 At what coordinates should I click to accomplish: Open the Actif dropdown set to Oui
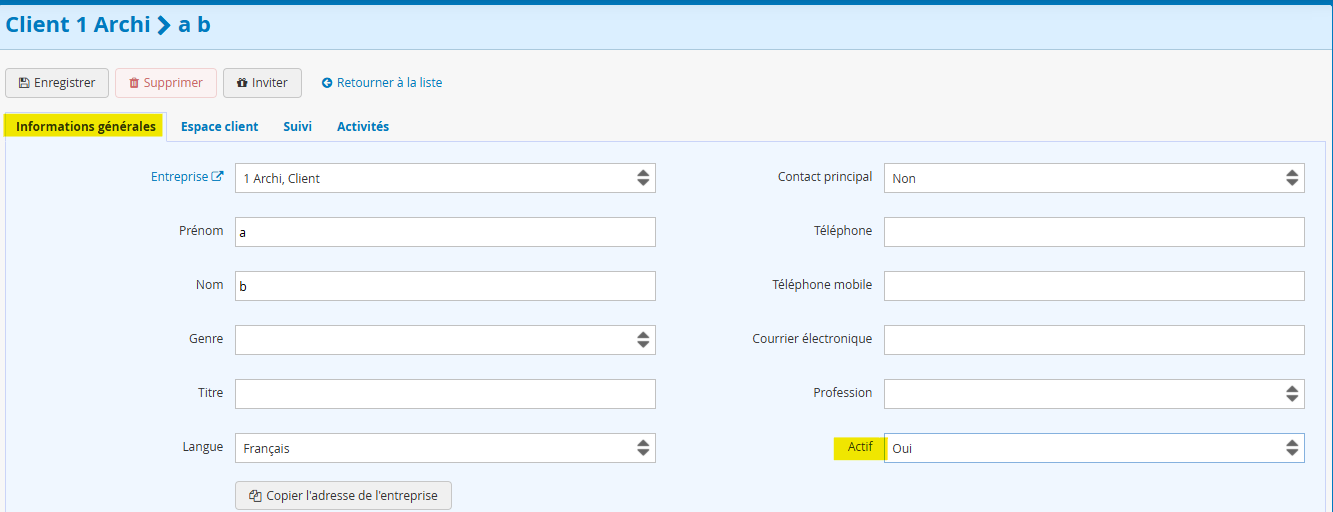tap(1094, 448)
